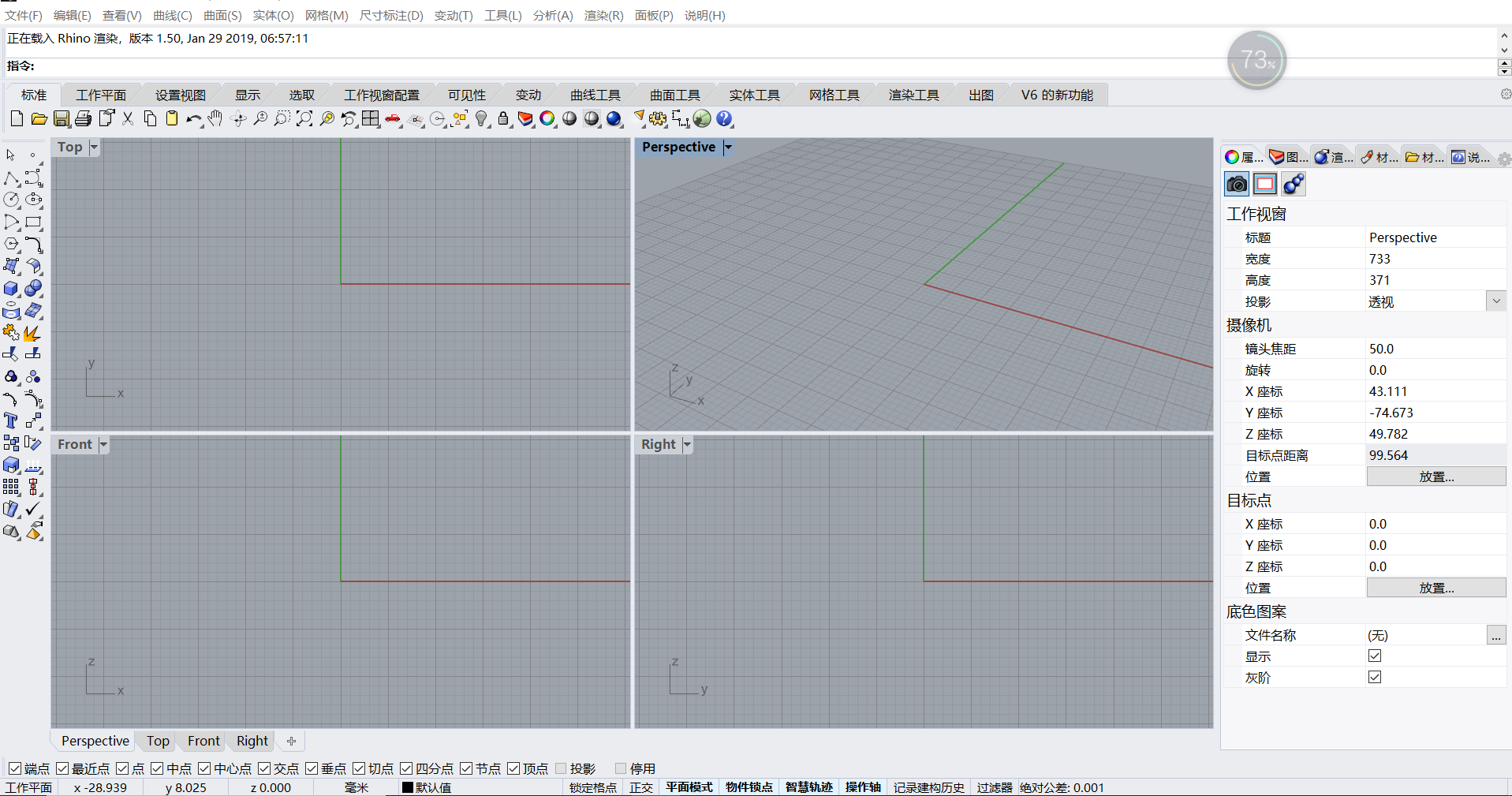Select the Pan view hand tool
1512x796 pixels.
pos(215,119)
